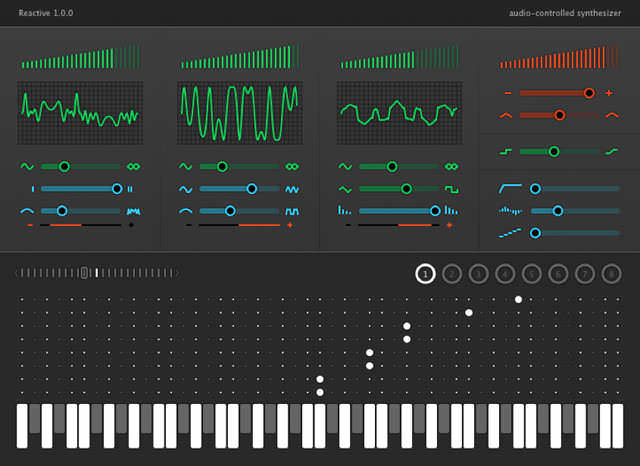Click the second oscillator's waveform display
The width and height of the screenshot is (640, 466).
click(x=238, y=111)
